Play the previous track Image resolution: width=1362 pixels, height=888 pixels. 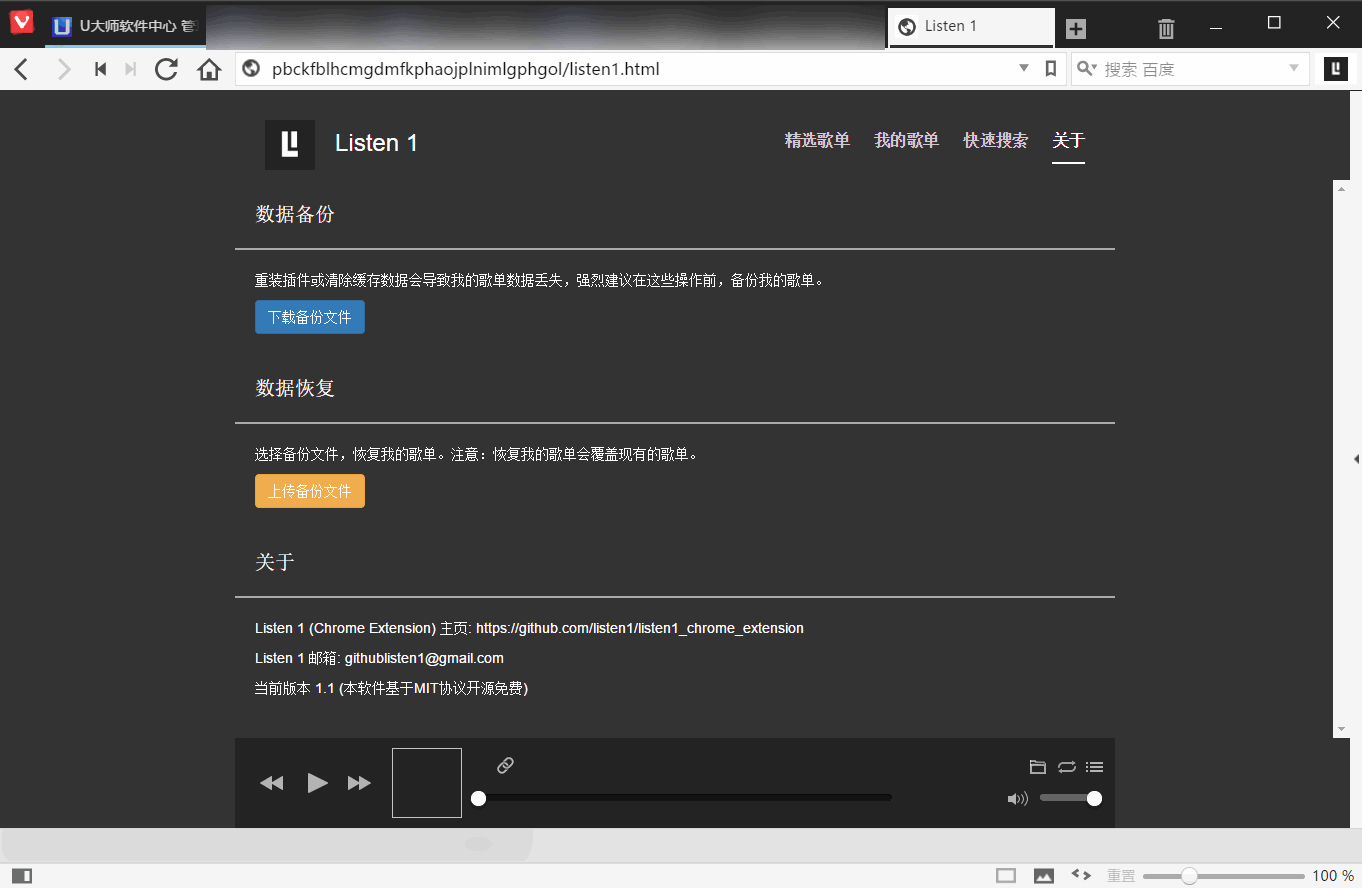pyautogui.click(x=272, y=783)
